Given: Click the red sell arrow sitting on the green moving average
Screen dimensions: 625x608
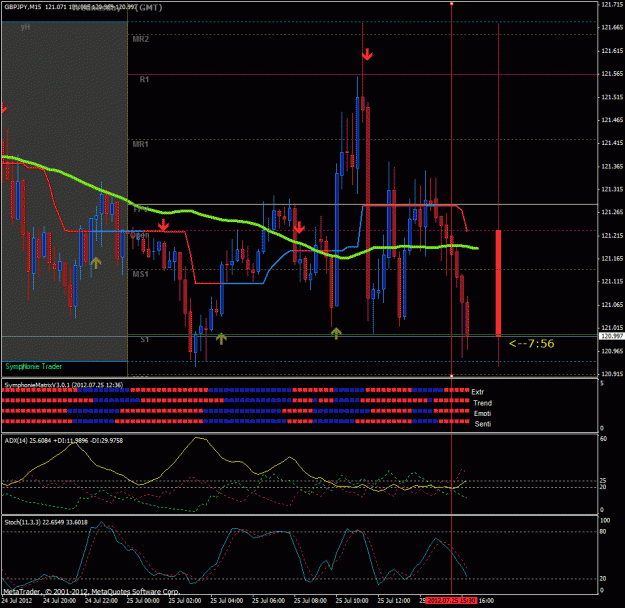Looking at the screenshot, I should click(299, 228).
